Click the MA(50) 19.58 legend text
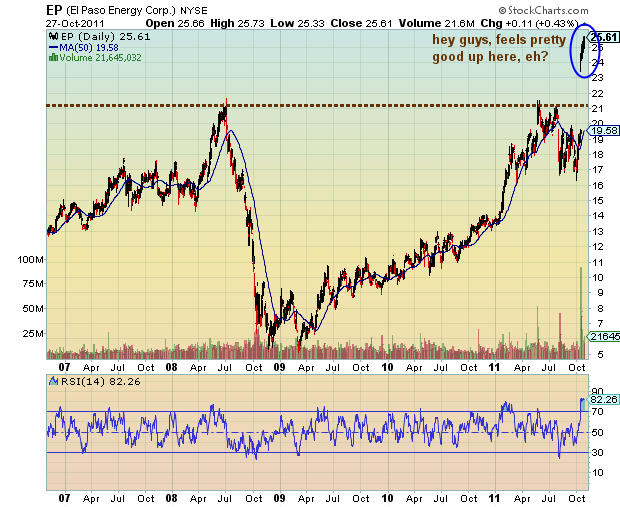The image size is (620, 507). [89, 47]
